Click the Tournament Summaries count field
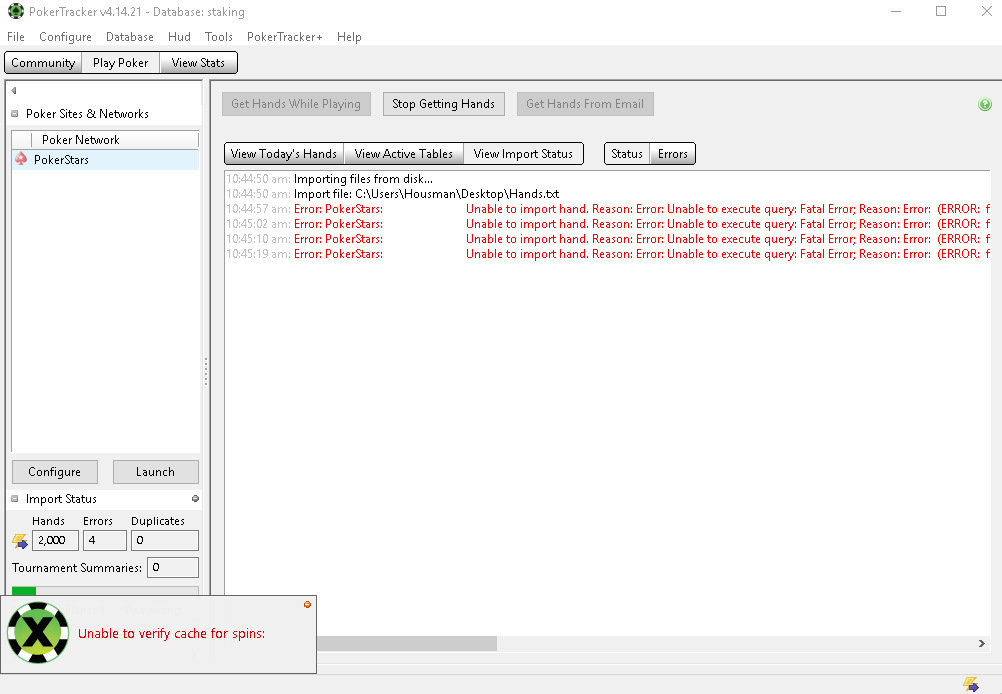This screenshot has height=694, width=1002. (173, 567)
